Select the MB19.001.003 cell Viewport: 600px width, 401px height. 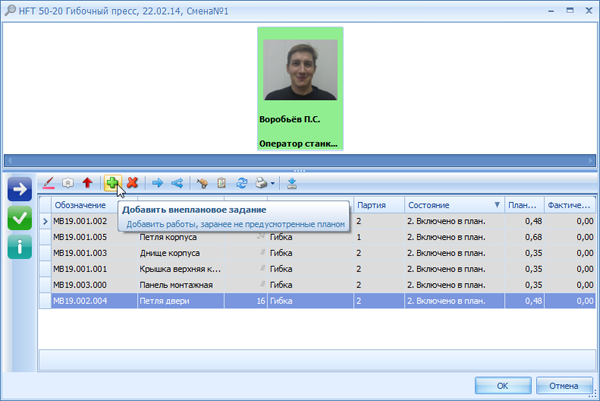(94, 253)
